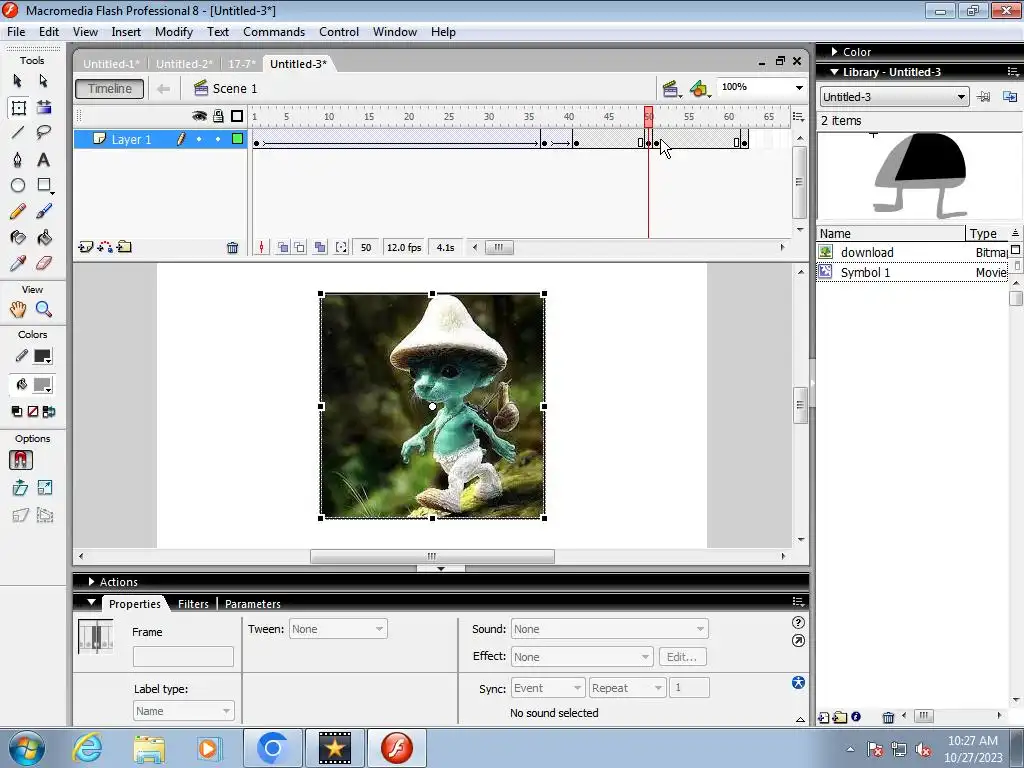Click the Fill color swatch
Image resolution: width=1024 pixels, height=768 pixels.
tap(42, 385)
